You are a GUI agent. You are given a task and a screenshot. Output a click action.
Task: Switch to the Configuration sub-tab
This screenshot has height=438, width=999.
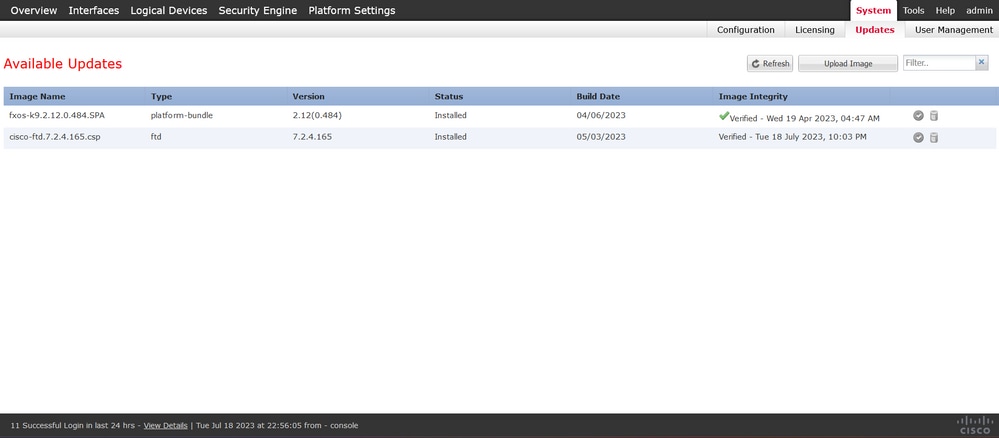(x=745, y=29)
